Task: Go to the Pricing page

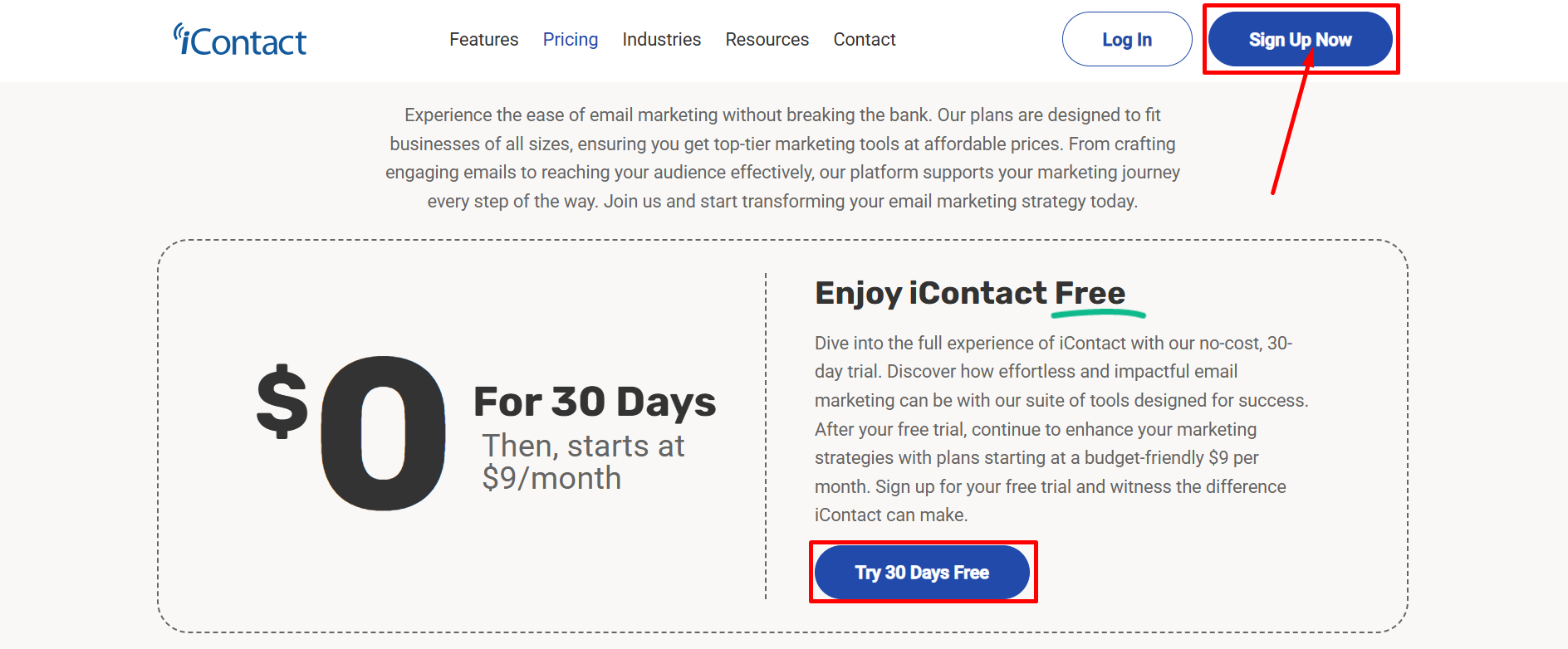Action: coord(570,40)
